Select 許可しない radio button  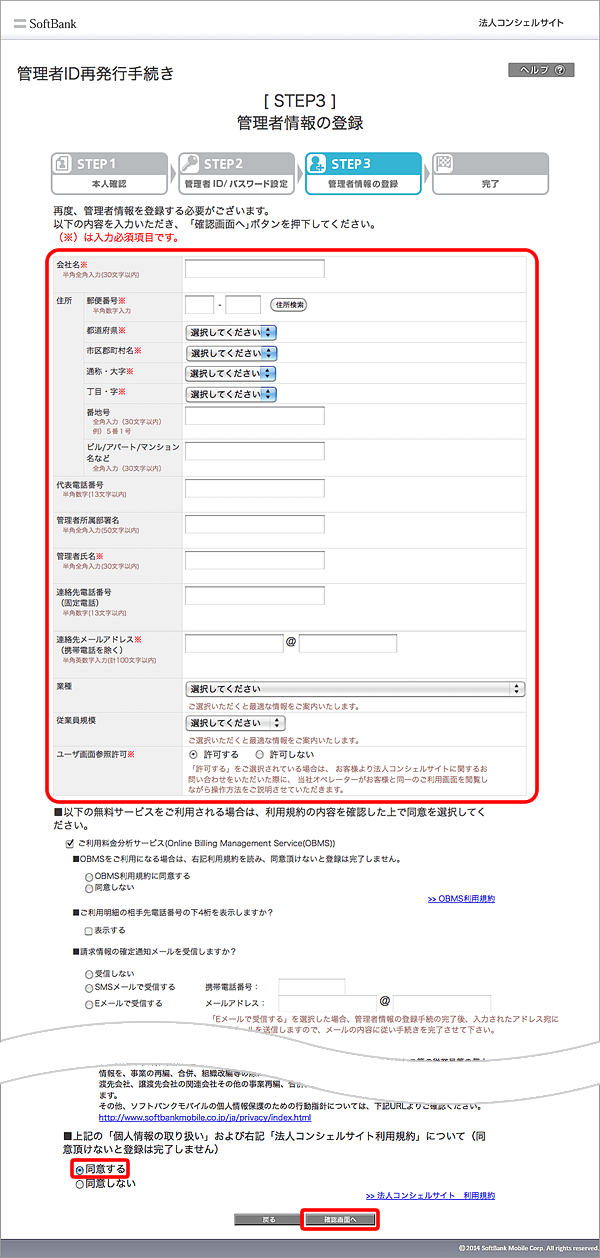click(260, 754)
